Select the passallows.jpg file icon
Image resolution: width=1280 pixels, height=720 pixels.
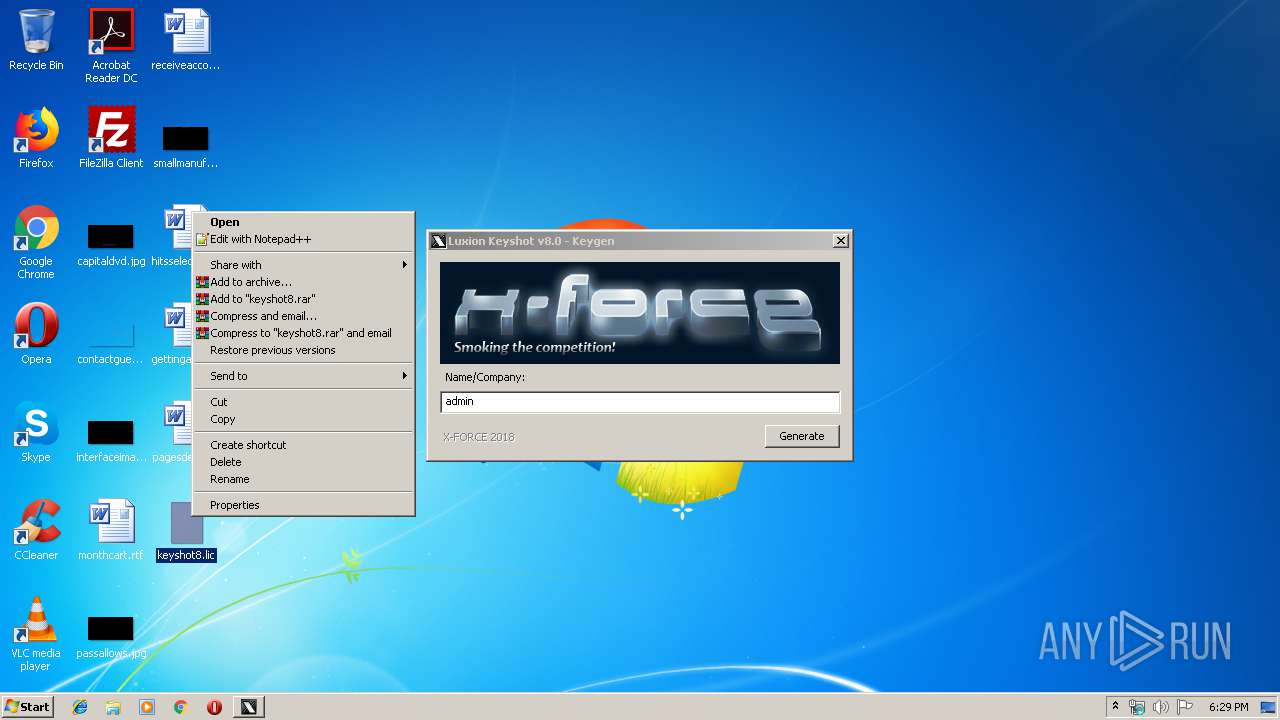111,637
